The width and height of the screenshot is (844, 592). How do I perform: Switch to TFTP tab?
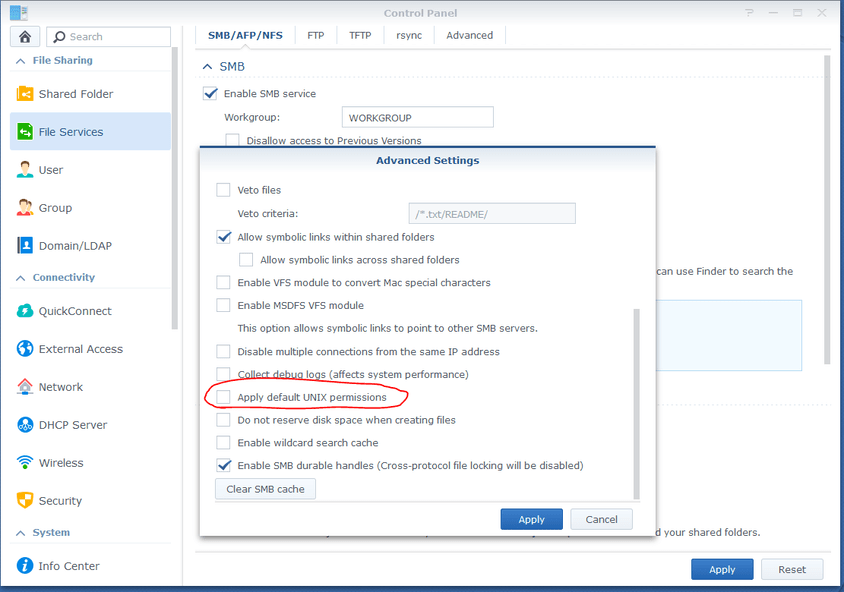(360, 36)
